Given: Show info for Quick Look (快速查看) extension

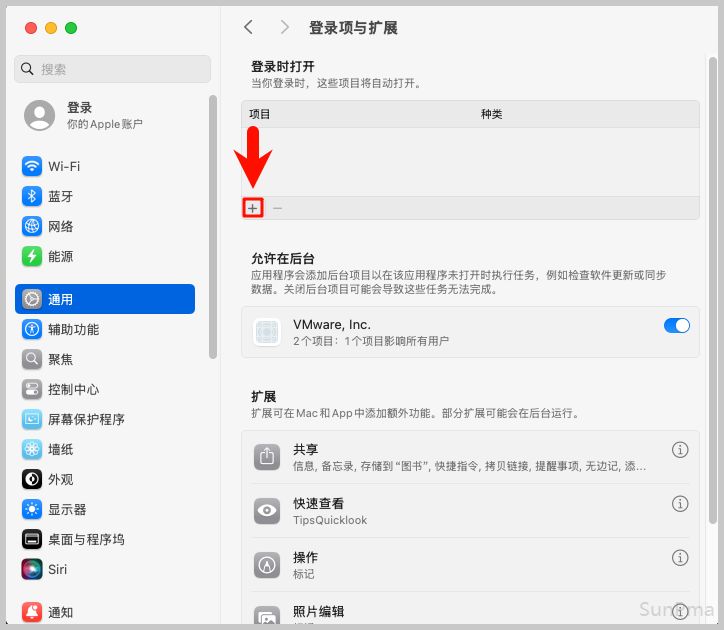Looking at the screenshot, I should pyautogui.click(x=680, y=503).
